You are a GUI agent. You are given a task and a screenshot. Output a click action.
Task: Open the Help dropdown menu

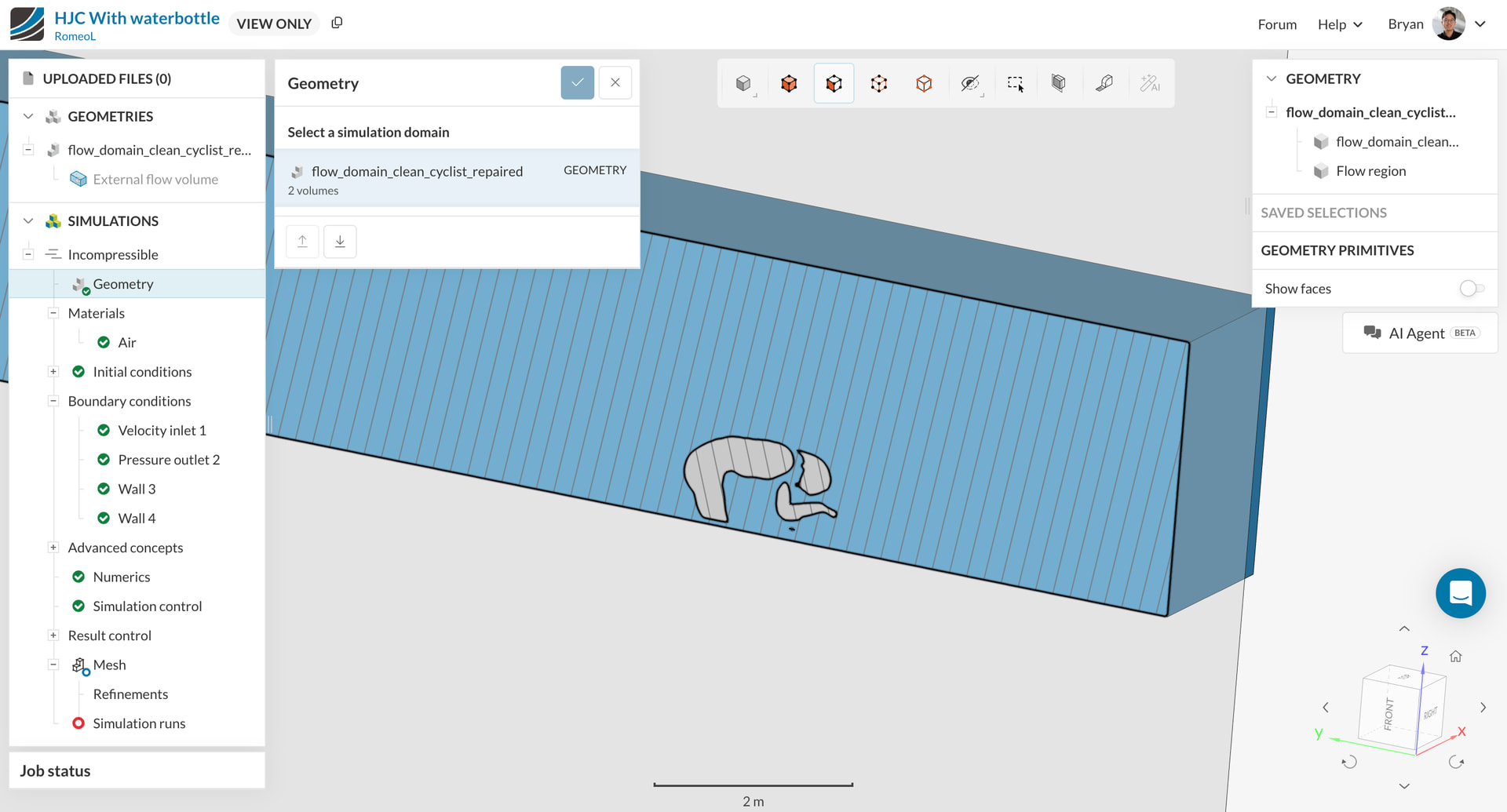coord(1340,24)
